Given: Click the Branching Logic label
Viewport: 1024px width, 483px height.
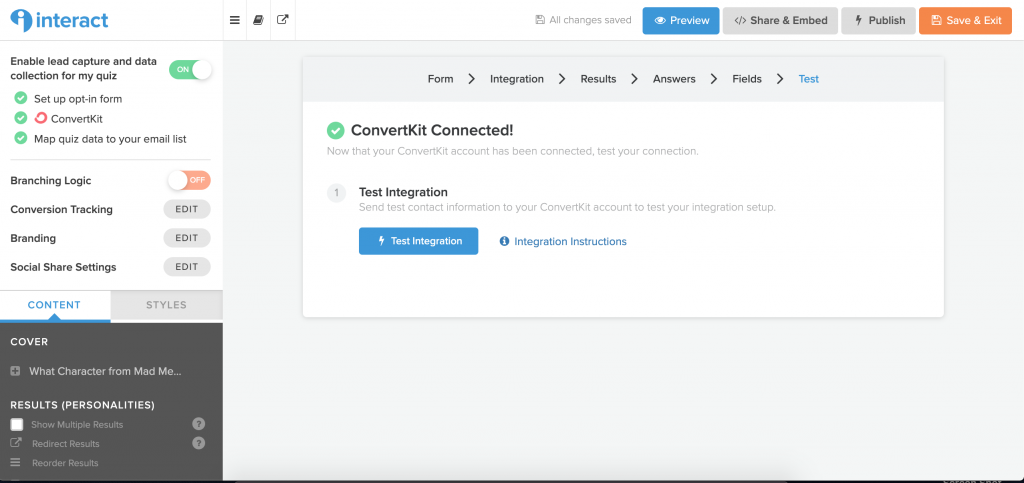Looking at the screenshot, I should [51, 181].
